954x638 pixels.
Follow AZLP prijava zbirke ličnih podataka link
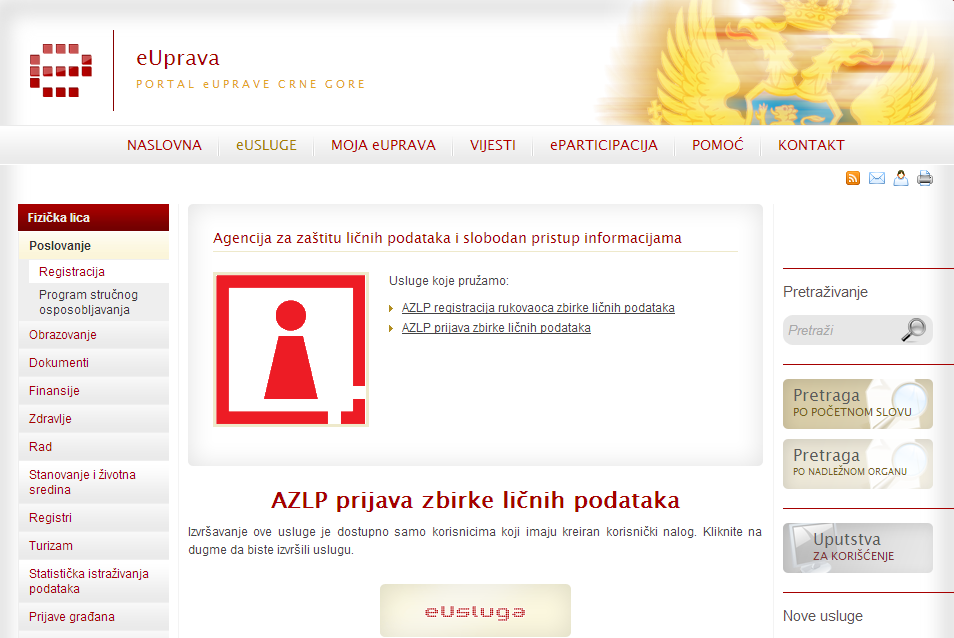tap(496, 328)
